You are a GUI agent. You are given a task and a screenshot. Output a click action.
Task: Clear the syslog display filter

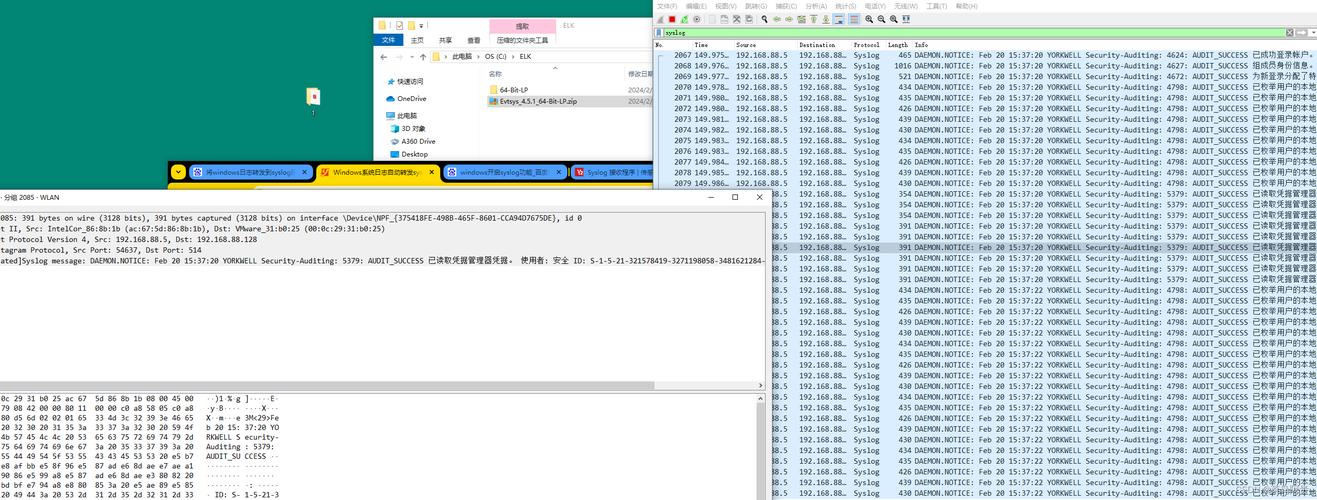point(1290,33)
